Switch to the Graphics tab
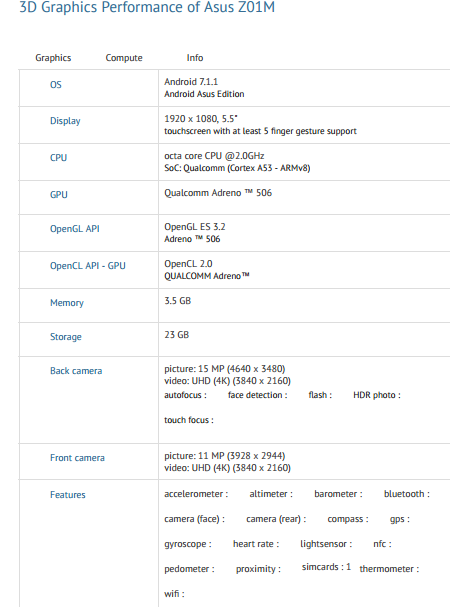Image resolution: width=450 pixels, height=607 pixels. tap(53, 58)
